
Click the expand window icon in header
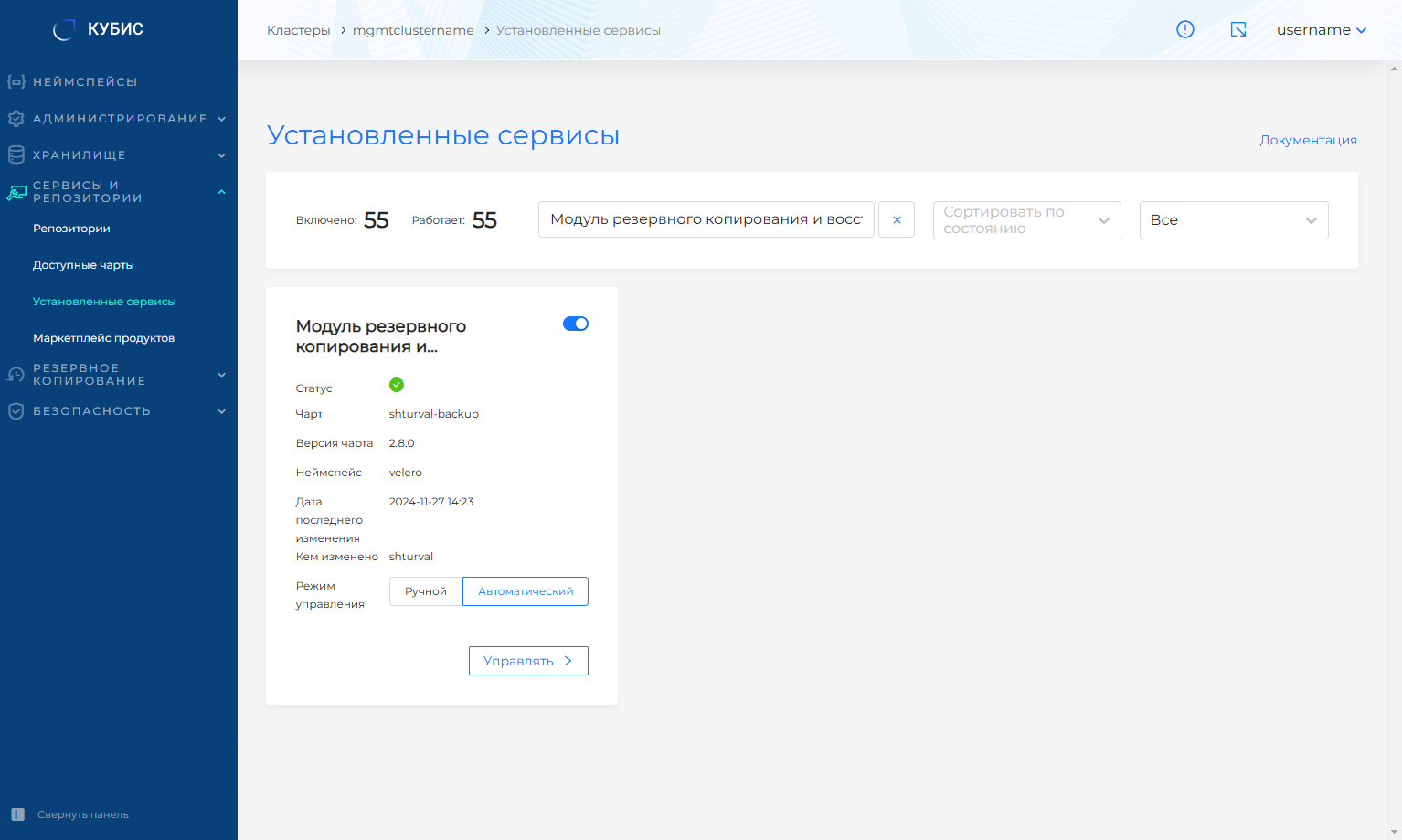point(1238,29)
